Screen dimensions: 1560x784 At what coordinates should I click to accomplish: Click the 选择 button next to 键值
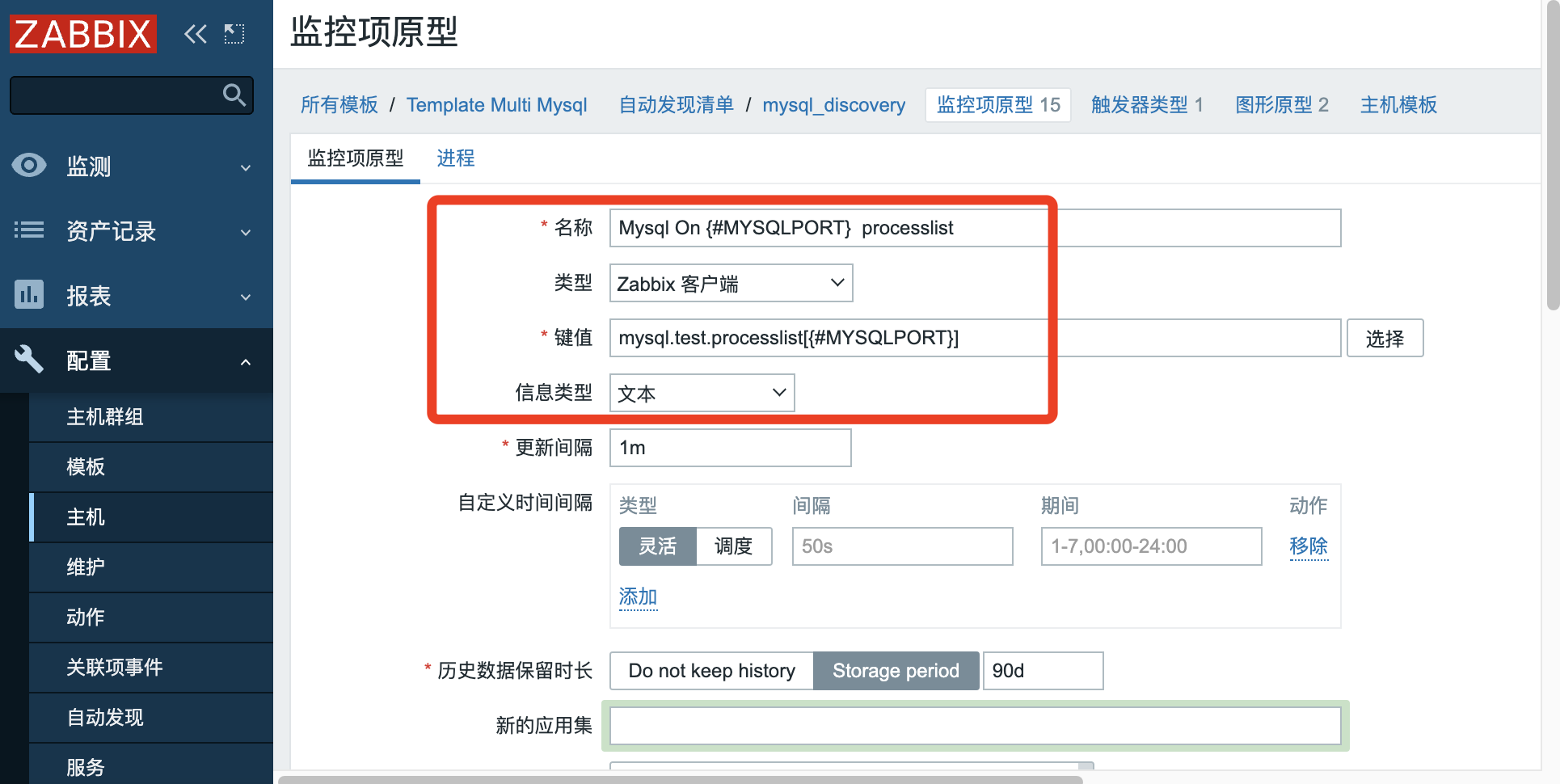pyautogui.click(x=1385, y=338)
